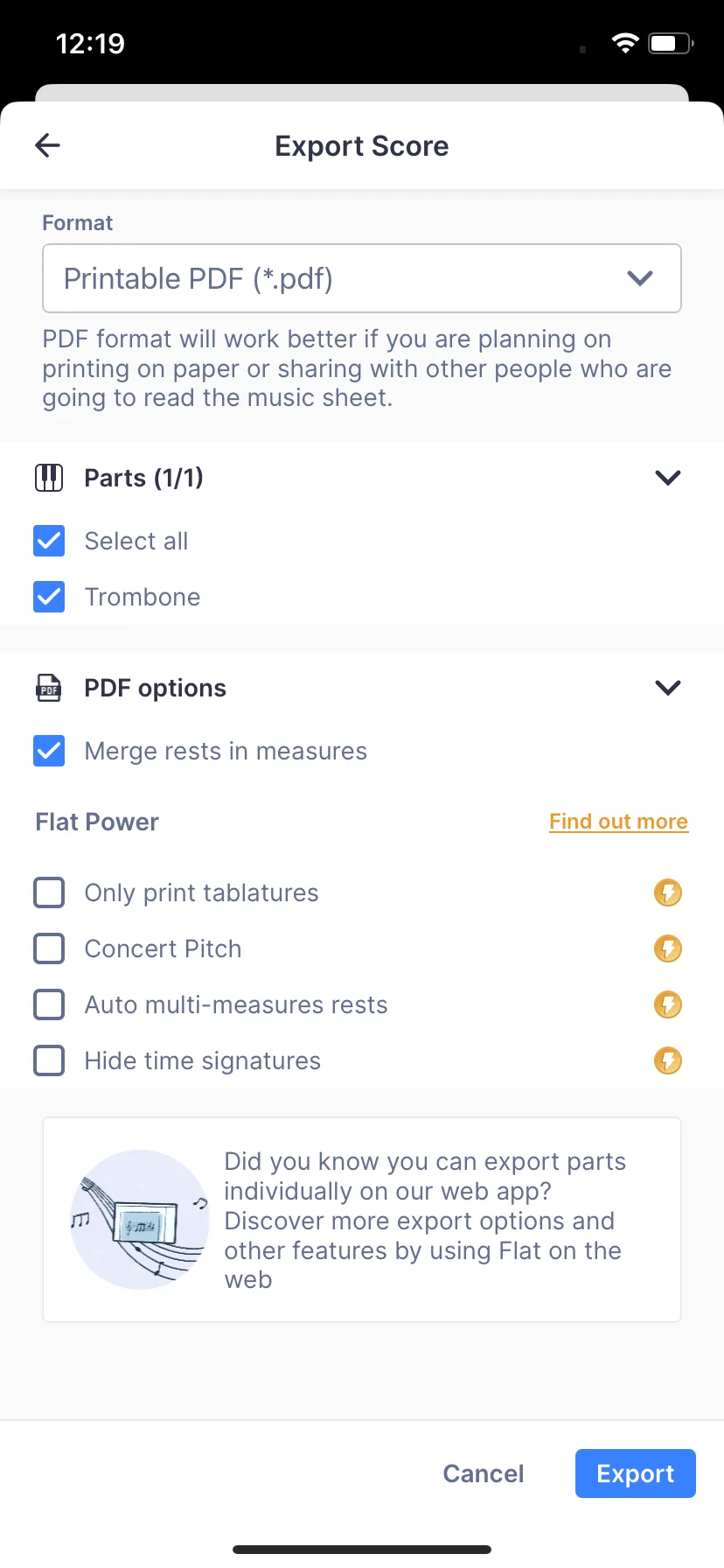Open the Format dropdown menu
This screenshot has width=724, height=1568.
(362, 278)
